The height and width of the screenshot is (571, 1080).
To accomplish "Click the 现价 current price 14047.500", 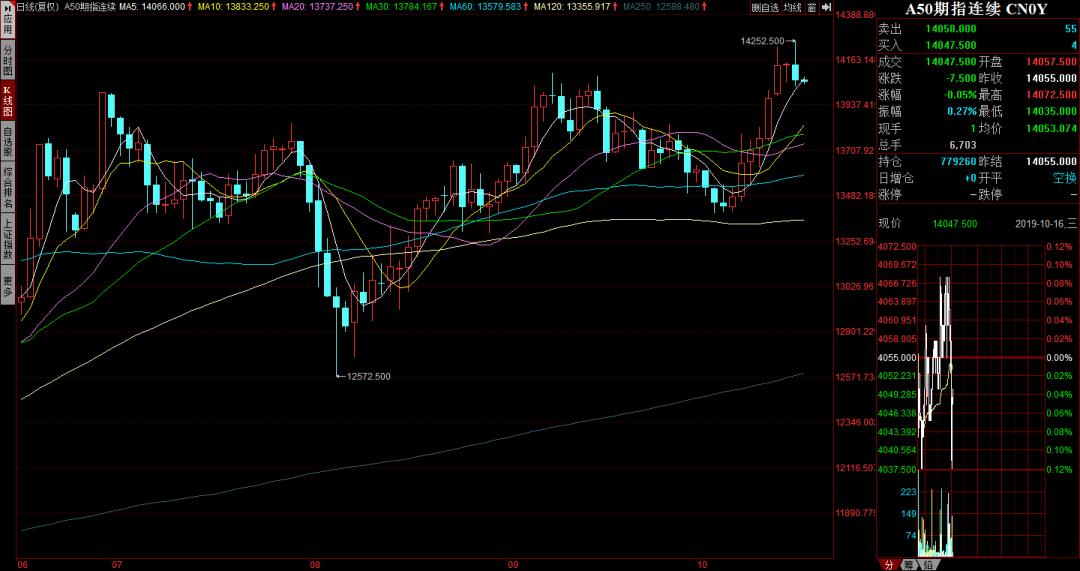I will click(x=954, y=224).
